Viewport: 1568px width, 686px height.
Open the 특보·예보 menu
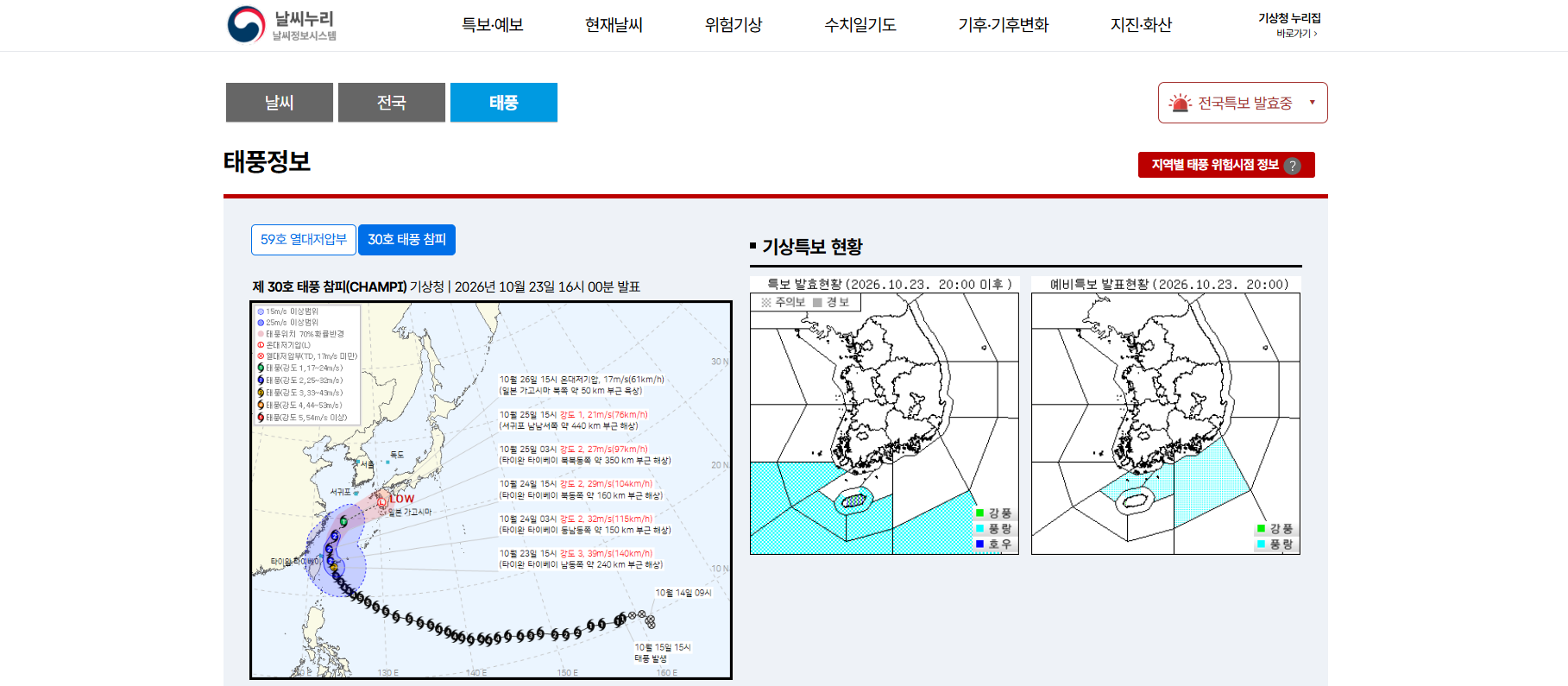click(x=493, y=25)
